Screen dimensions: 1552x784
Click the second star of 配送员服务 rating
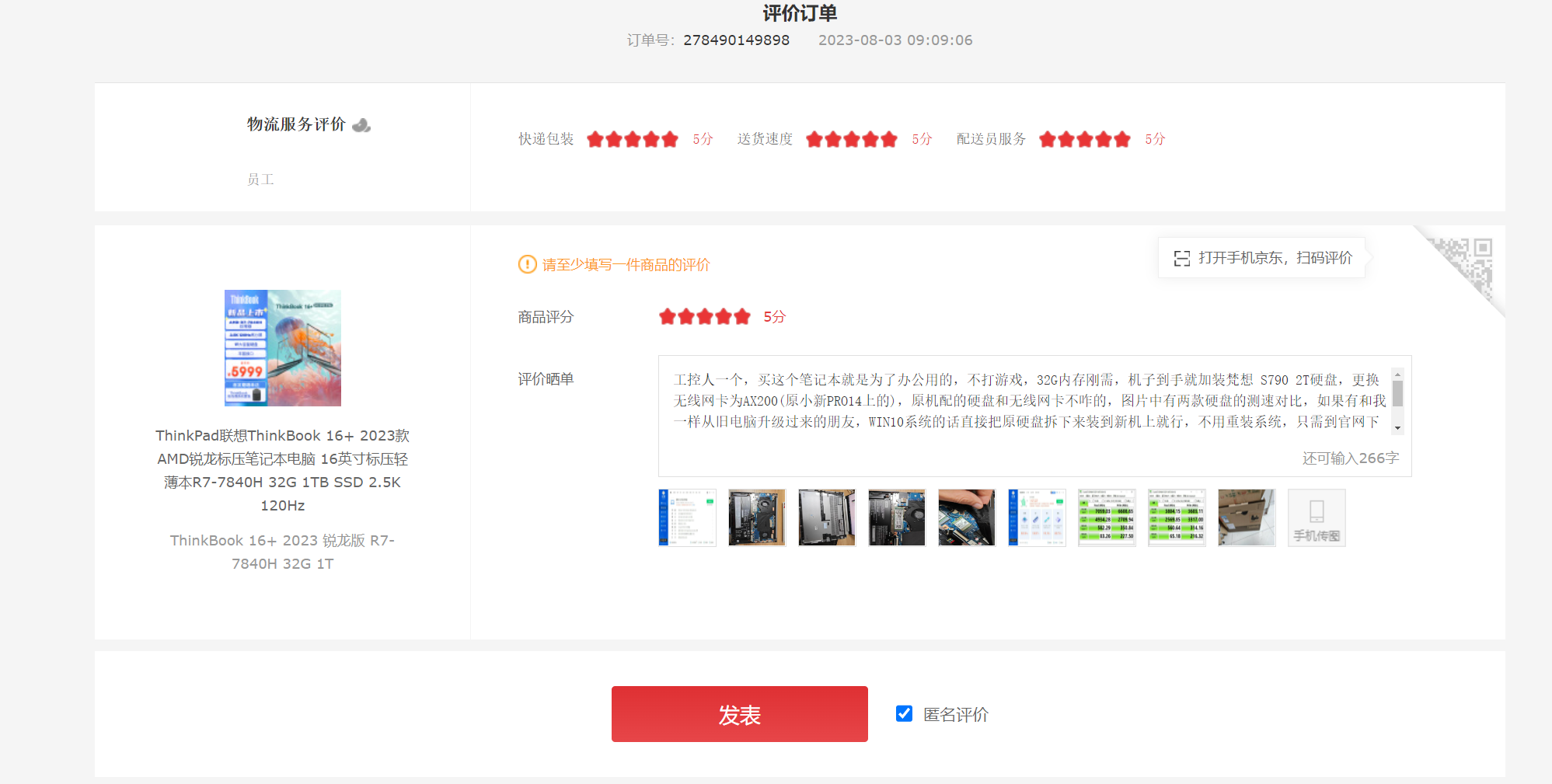tap(1066, 139)
